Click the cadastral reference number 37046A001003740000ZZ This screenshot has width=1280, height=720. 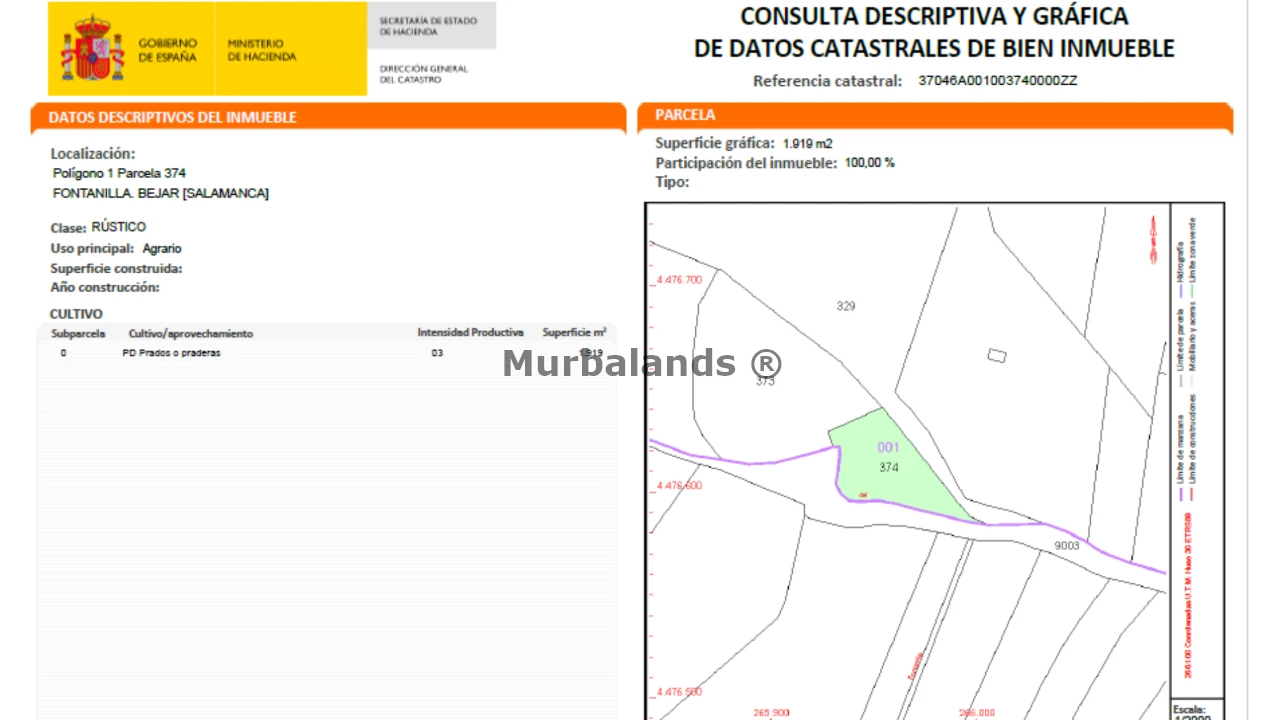pyautogui.click(x=997, y=81)
